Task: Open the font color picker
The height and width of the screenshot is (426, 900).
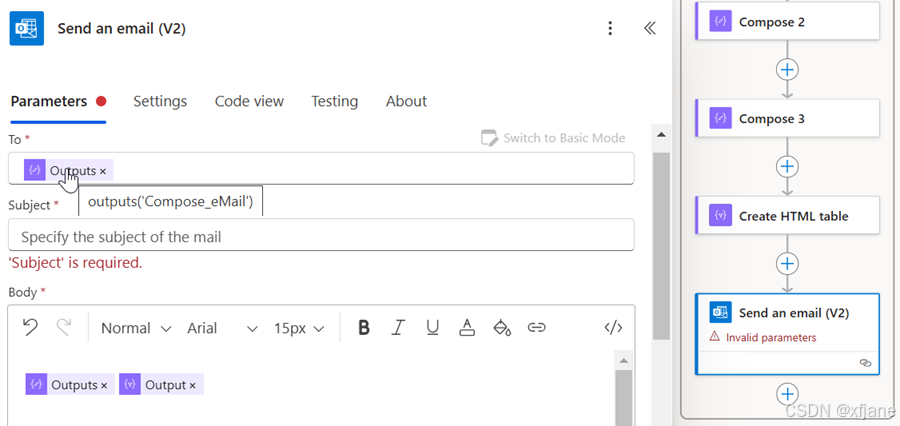Action: click(467, 328)
